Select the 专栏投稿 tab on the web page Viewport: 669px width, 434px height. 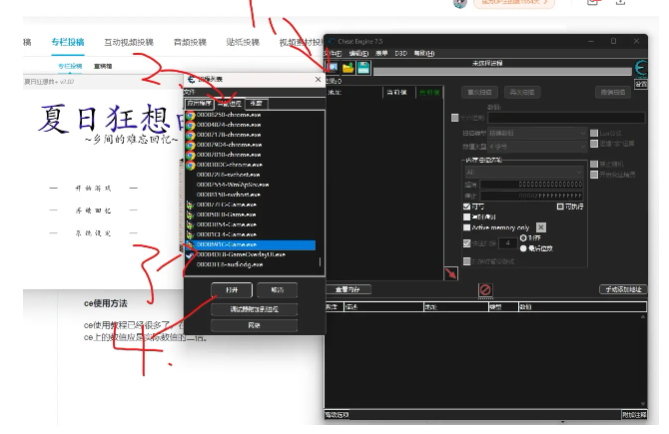68,42
